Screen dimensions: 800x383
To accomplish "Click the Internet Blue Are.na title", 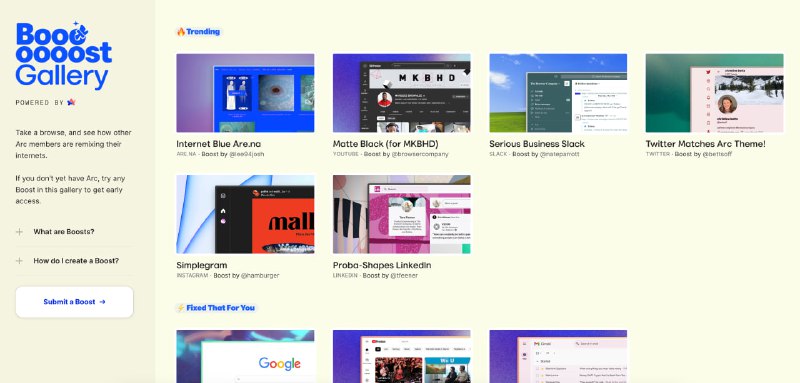I will pos(218,144).
